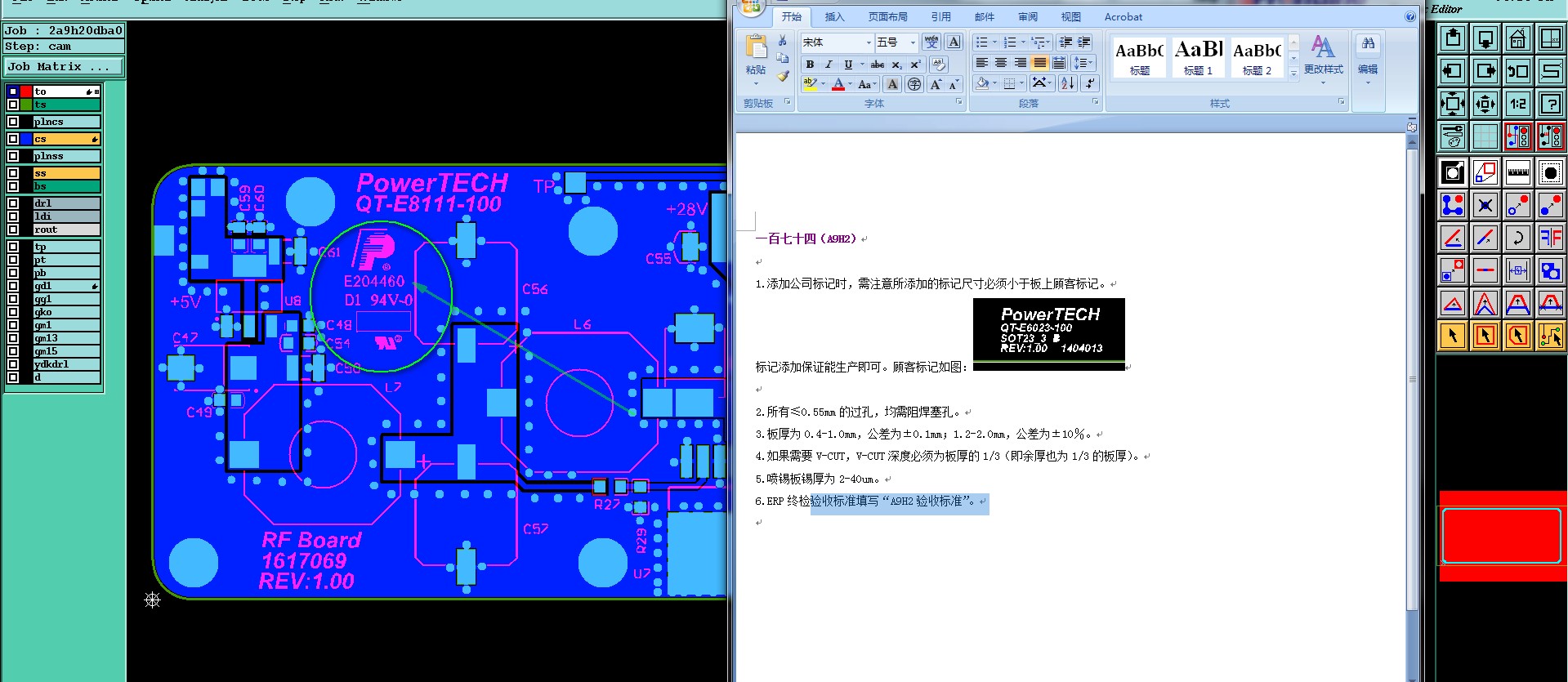This screenshot has width=1568, height=682.
Task: Open the 插入 ribbon tab
Action: pyautogui.click(x=834, y=16)
